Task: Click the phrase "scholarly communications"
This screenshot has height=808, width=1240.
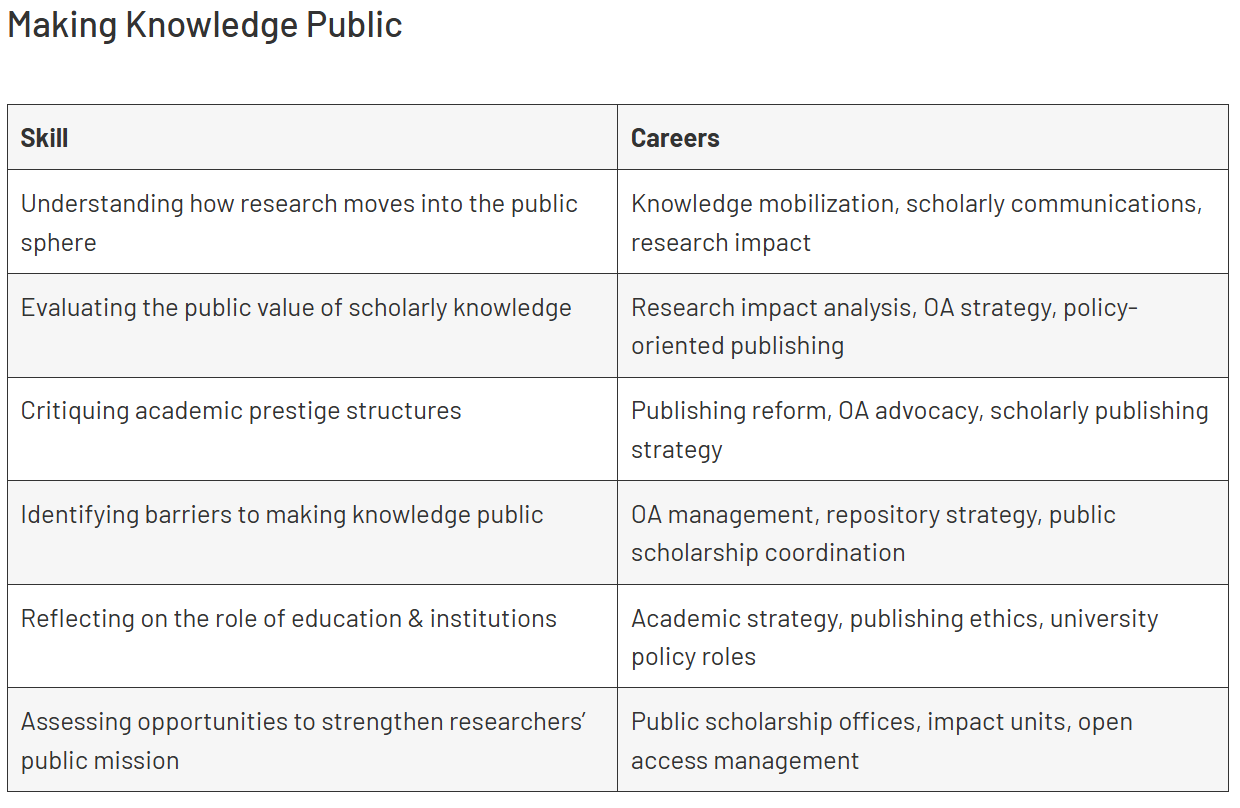Action: (1052, 204)
